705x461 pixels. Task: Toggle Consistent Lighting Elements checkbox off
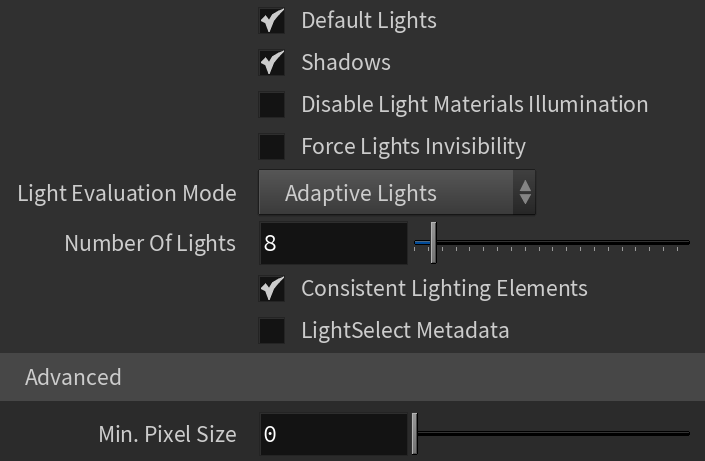tap(272, 289)
